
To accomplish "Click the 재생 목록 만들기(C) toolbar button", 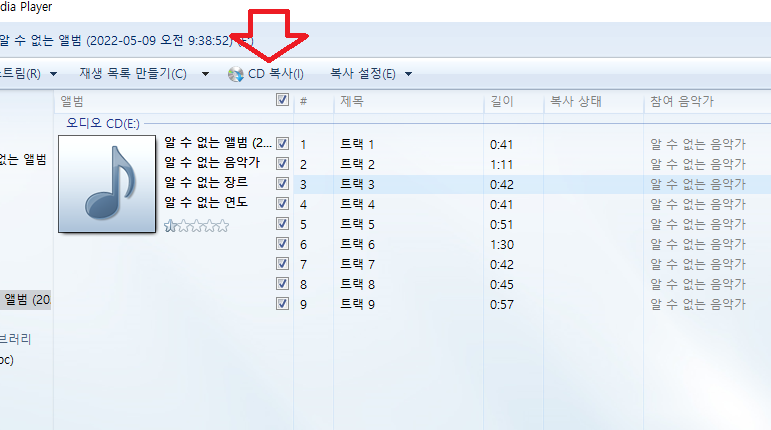I will pos(131,74).
